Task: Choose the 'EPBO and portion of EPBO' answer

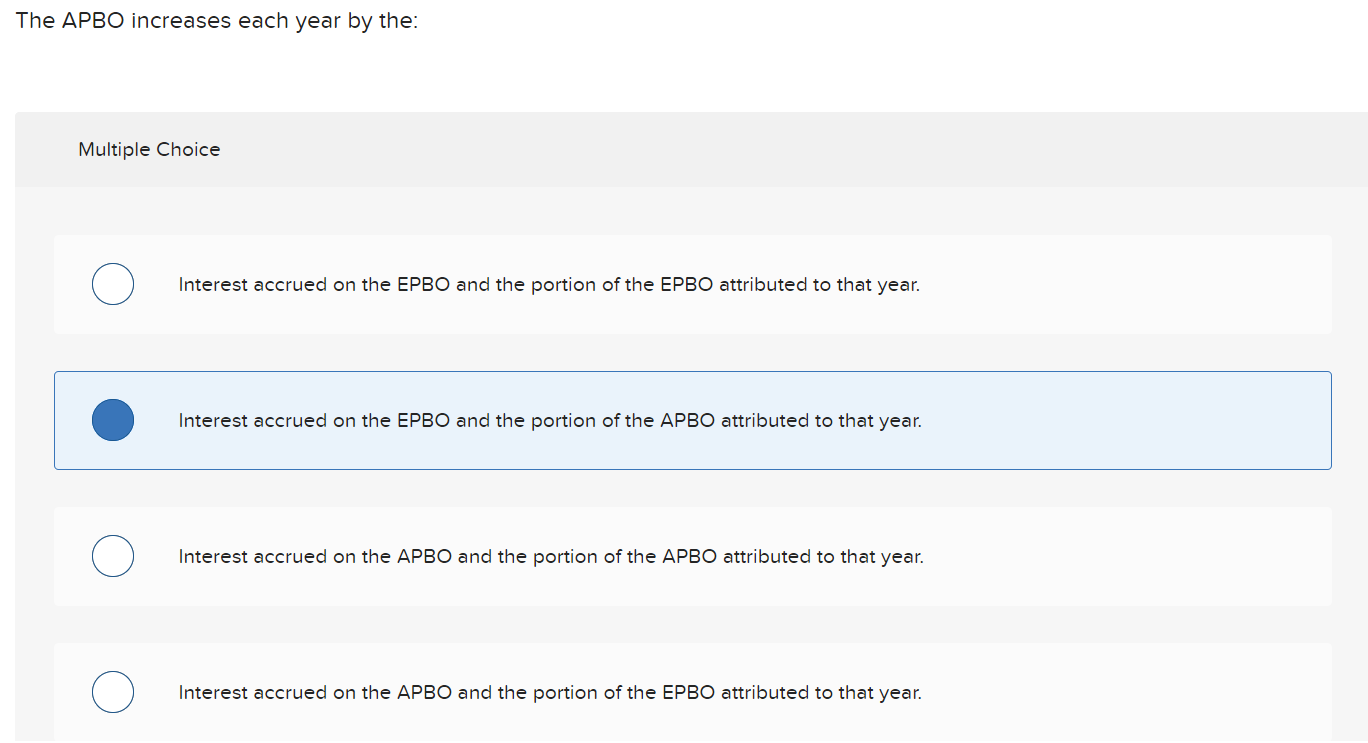Action: coord(113,284)
